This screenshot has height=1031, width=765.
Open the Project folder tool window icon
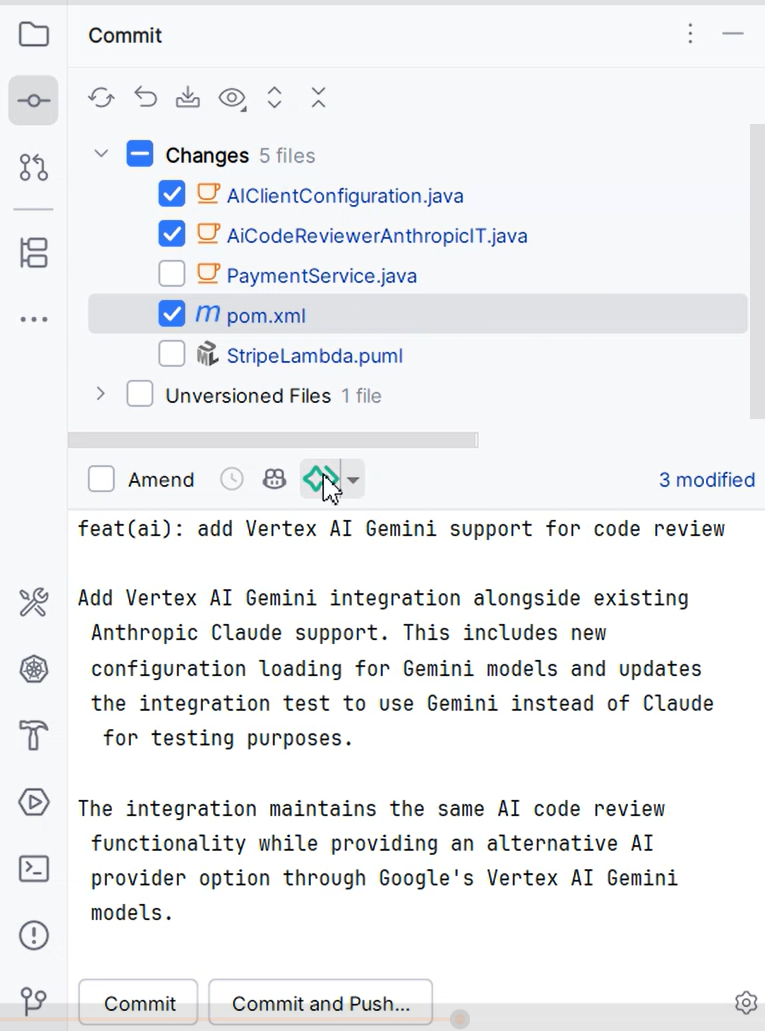click(x=33, y=33)
